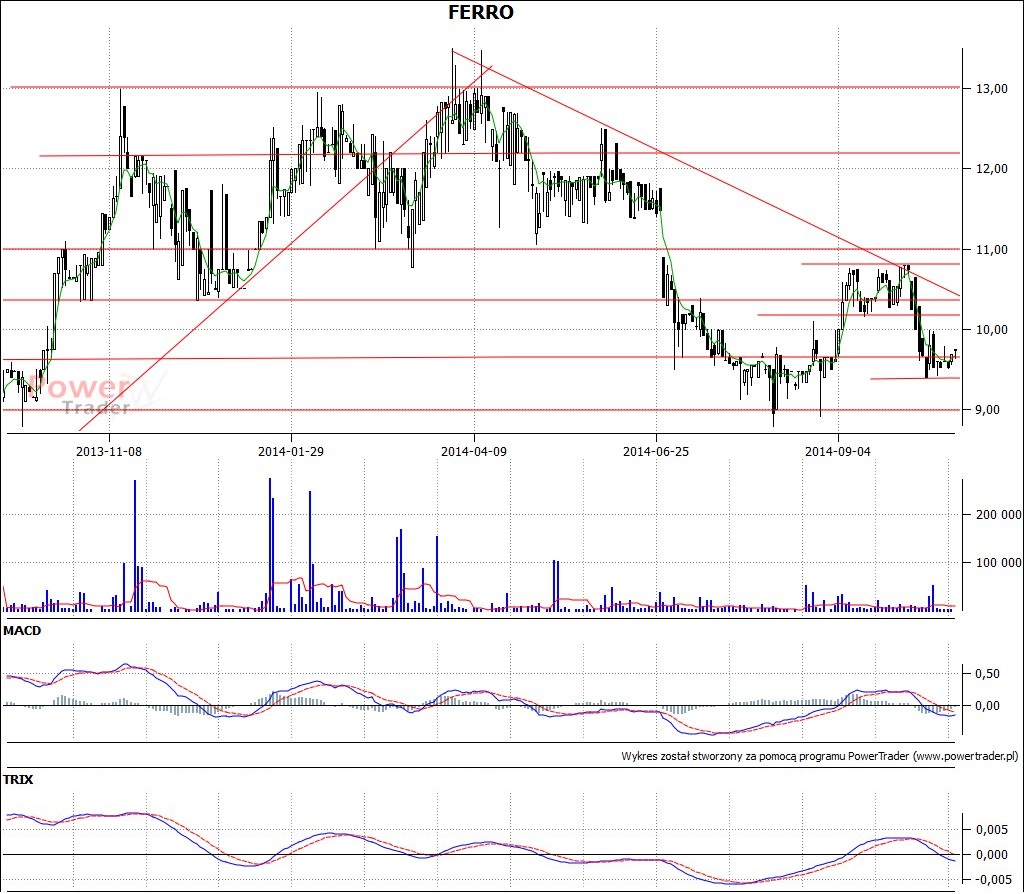Select the 100 000 volume axis label

point(999,563)
